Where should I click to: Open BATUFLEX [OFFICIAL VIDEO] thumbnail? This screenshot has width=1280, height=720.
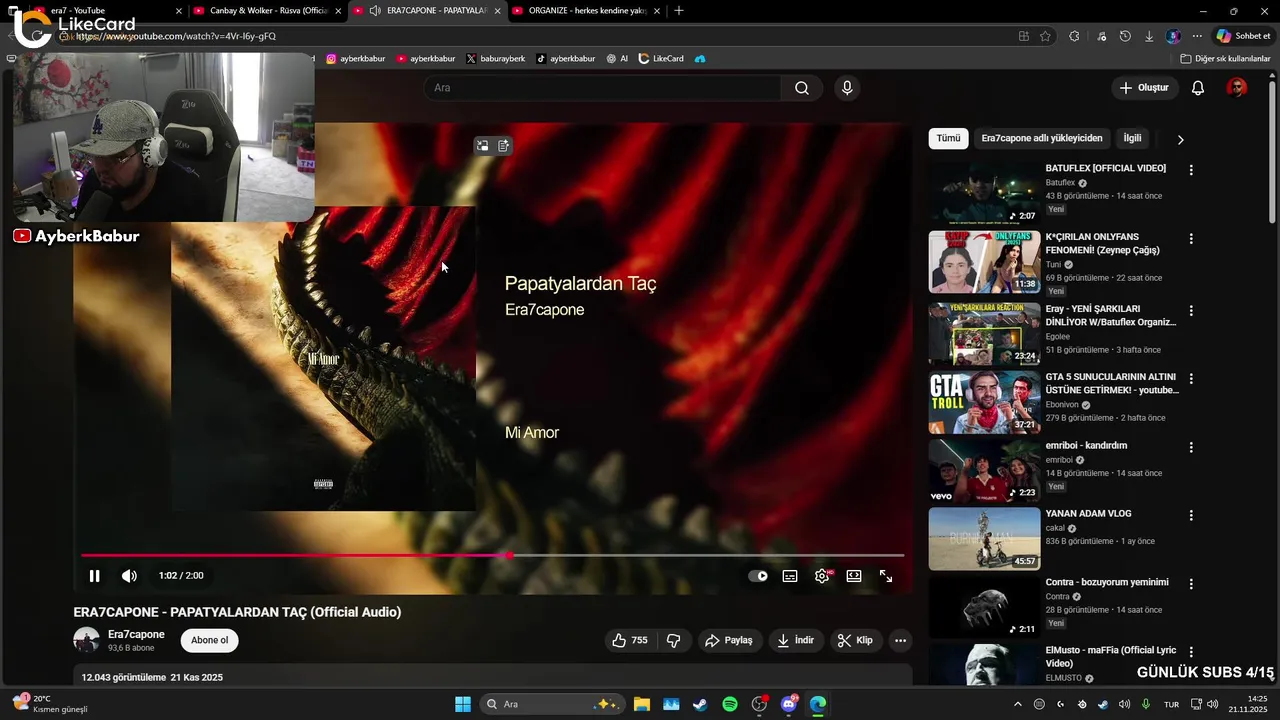pos(984,193)
